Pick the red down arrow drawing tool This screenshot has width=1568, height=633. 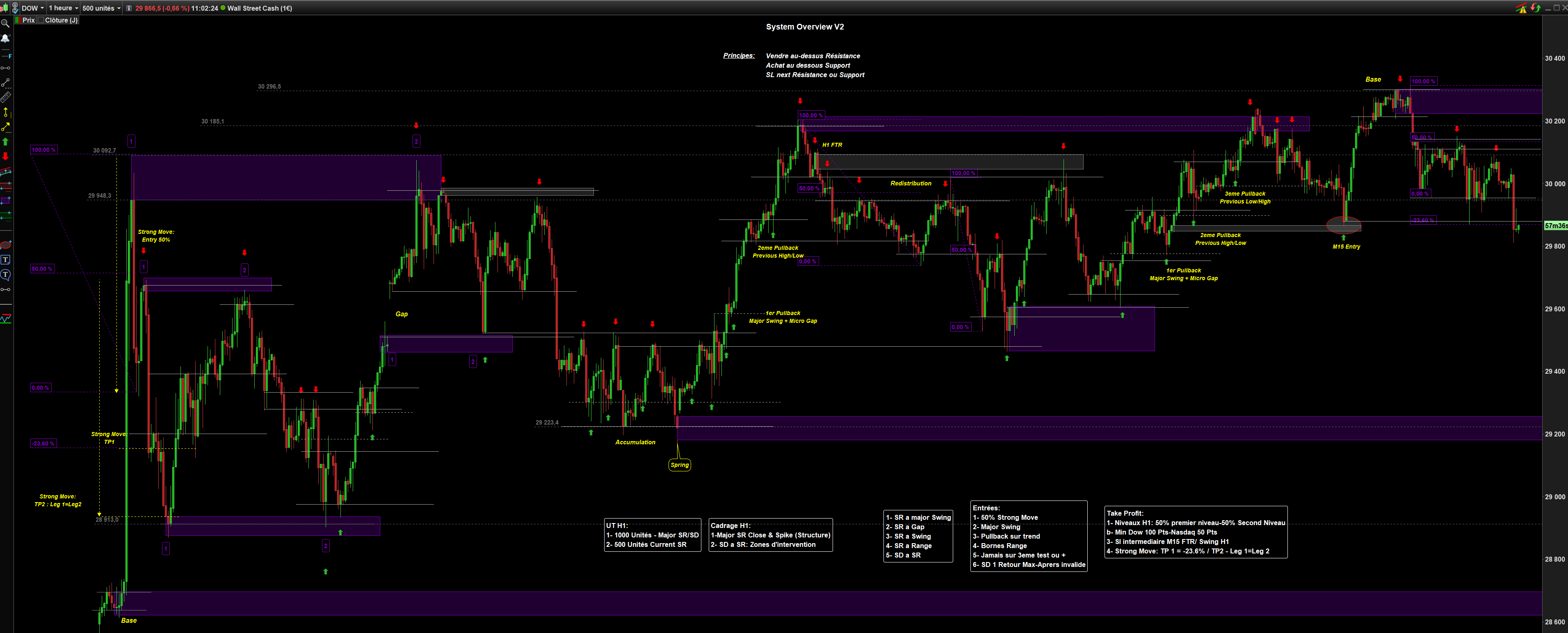[x=5, y=156]
